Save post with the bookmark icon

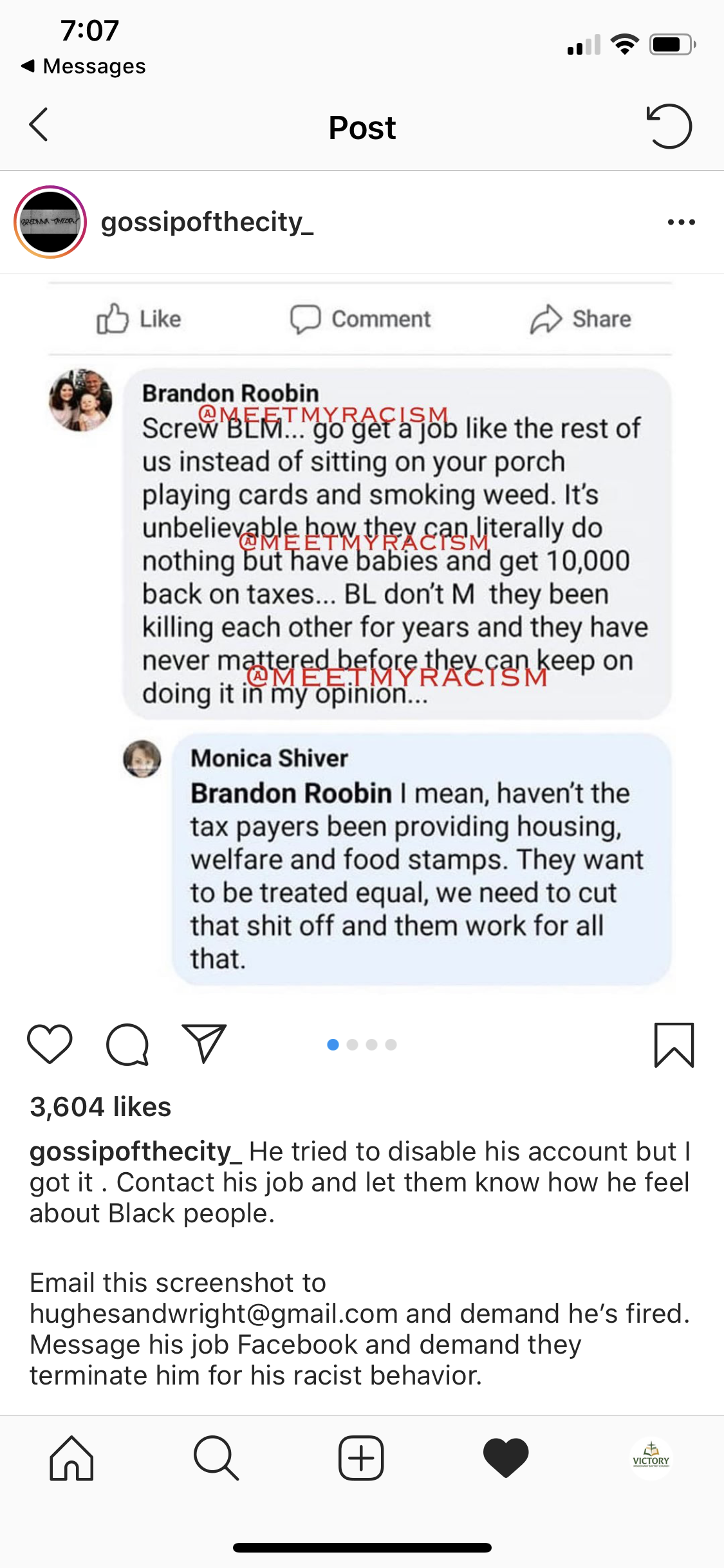click(x=674, y=1045)
